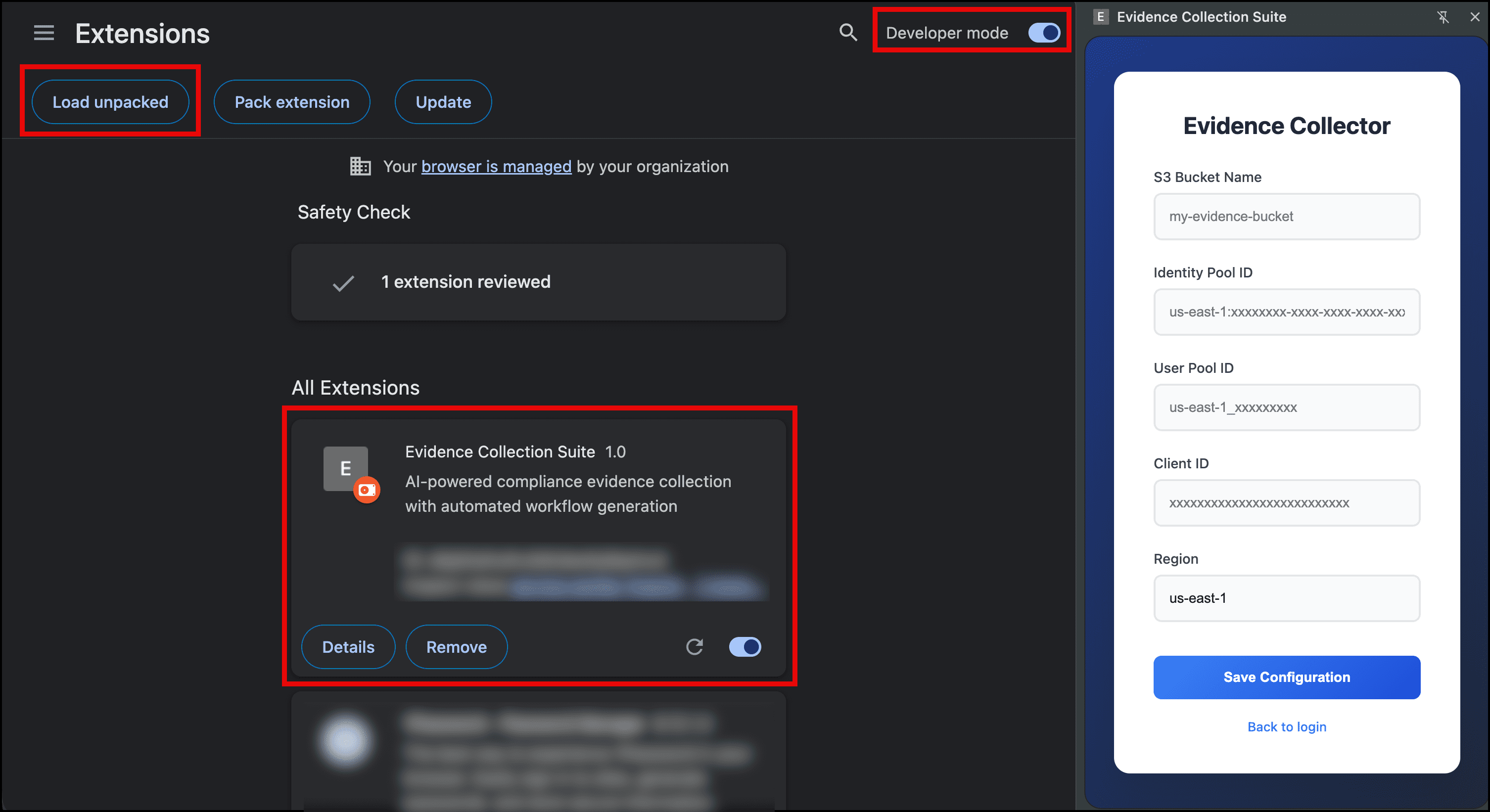The image size is (1490, 812).
Task: Click the Update button
Action: click(x=442, y=102)
